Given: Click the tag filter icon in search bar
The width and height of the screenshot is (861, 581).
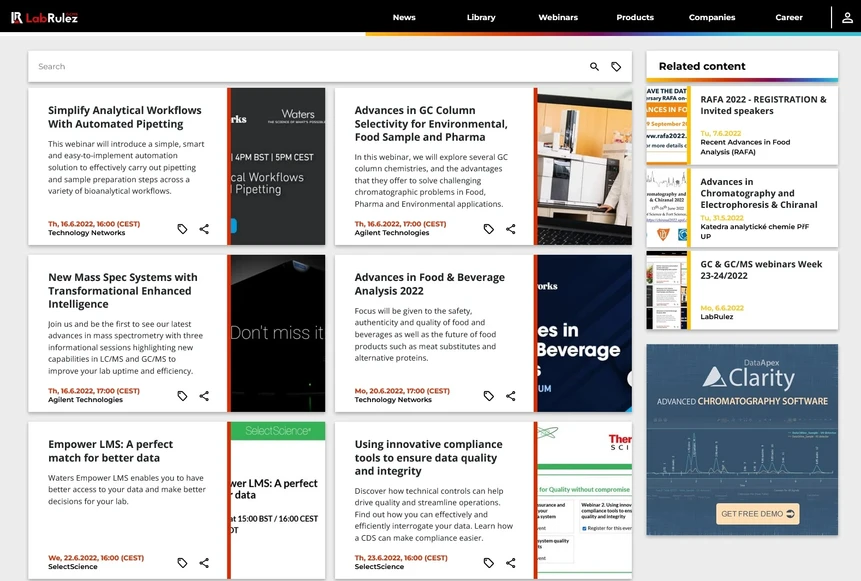Looking at the screenshot, I should click(x=616, y=66).
